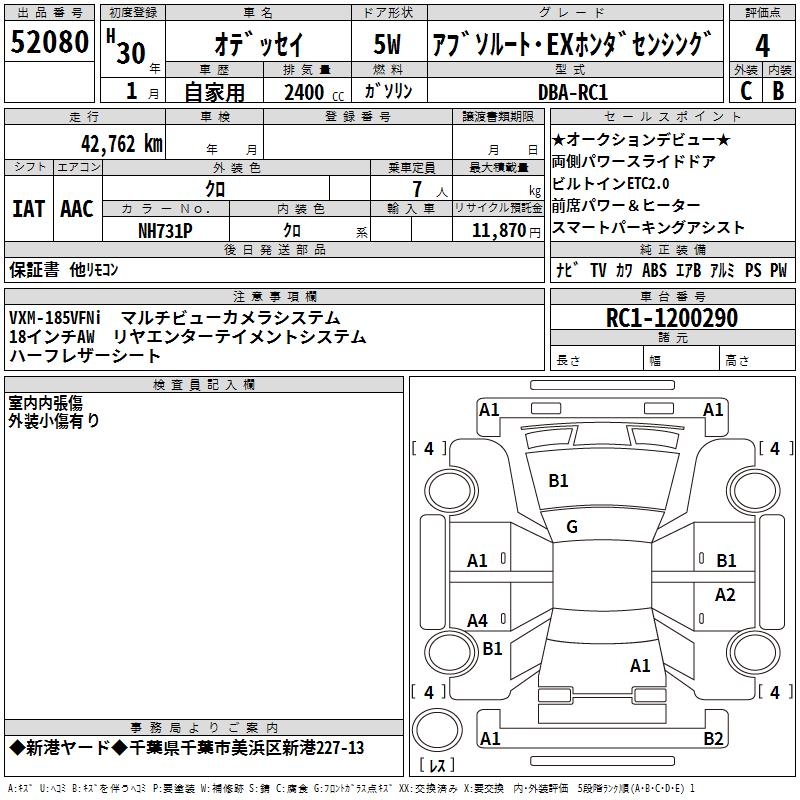
Task: Click the displacement value 2400 cc
Action: click(x=314, y=92)
